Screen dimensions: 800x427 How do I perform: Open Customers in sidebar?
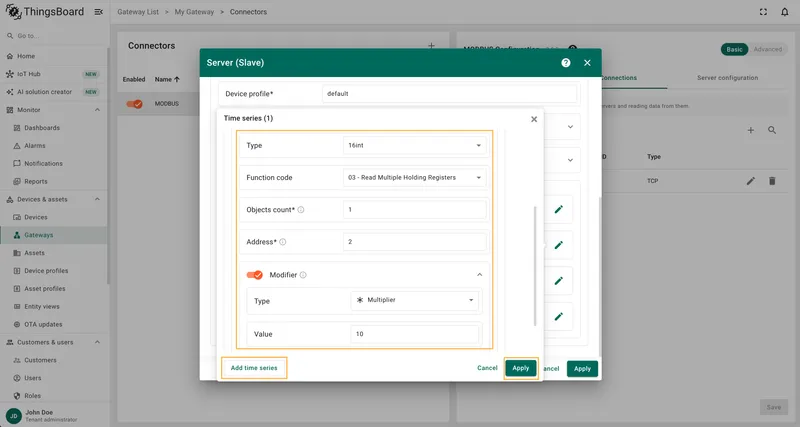point(54,360)
